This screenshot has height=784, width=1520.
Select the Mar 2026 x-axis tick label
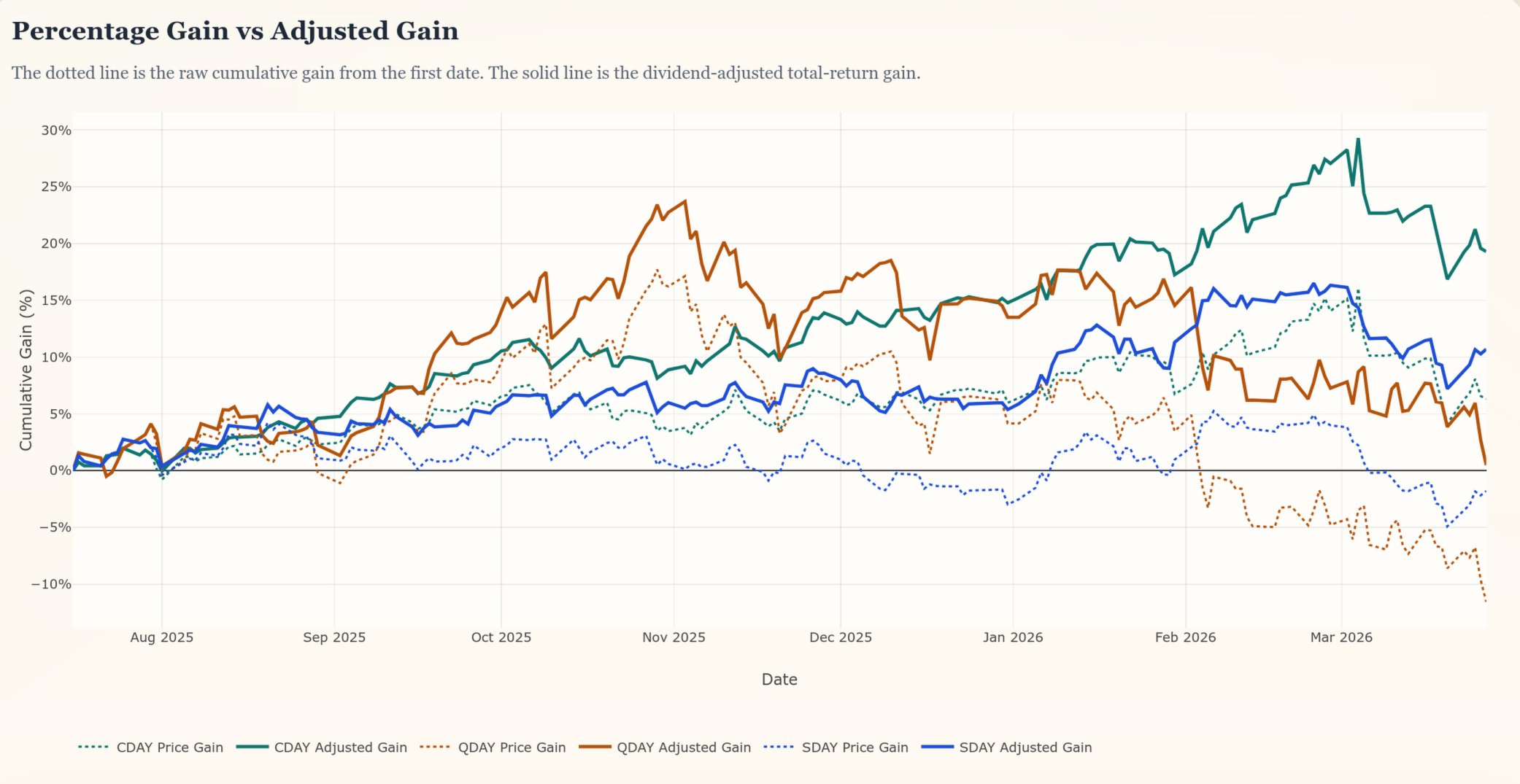(x=1341, y=637)
